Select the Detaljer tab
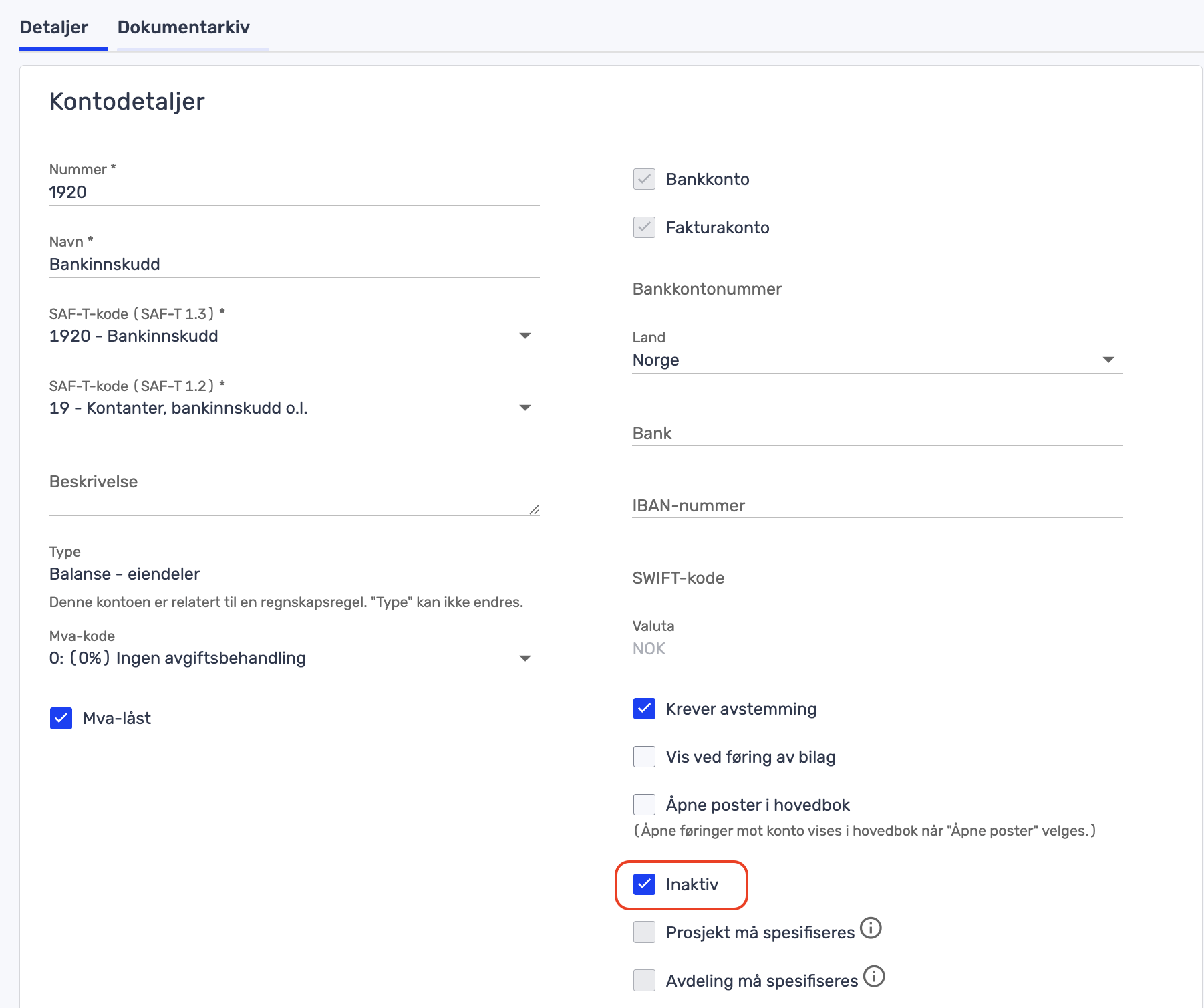 pos(54,27)
